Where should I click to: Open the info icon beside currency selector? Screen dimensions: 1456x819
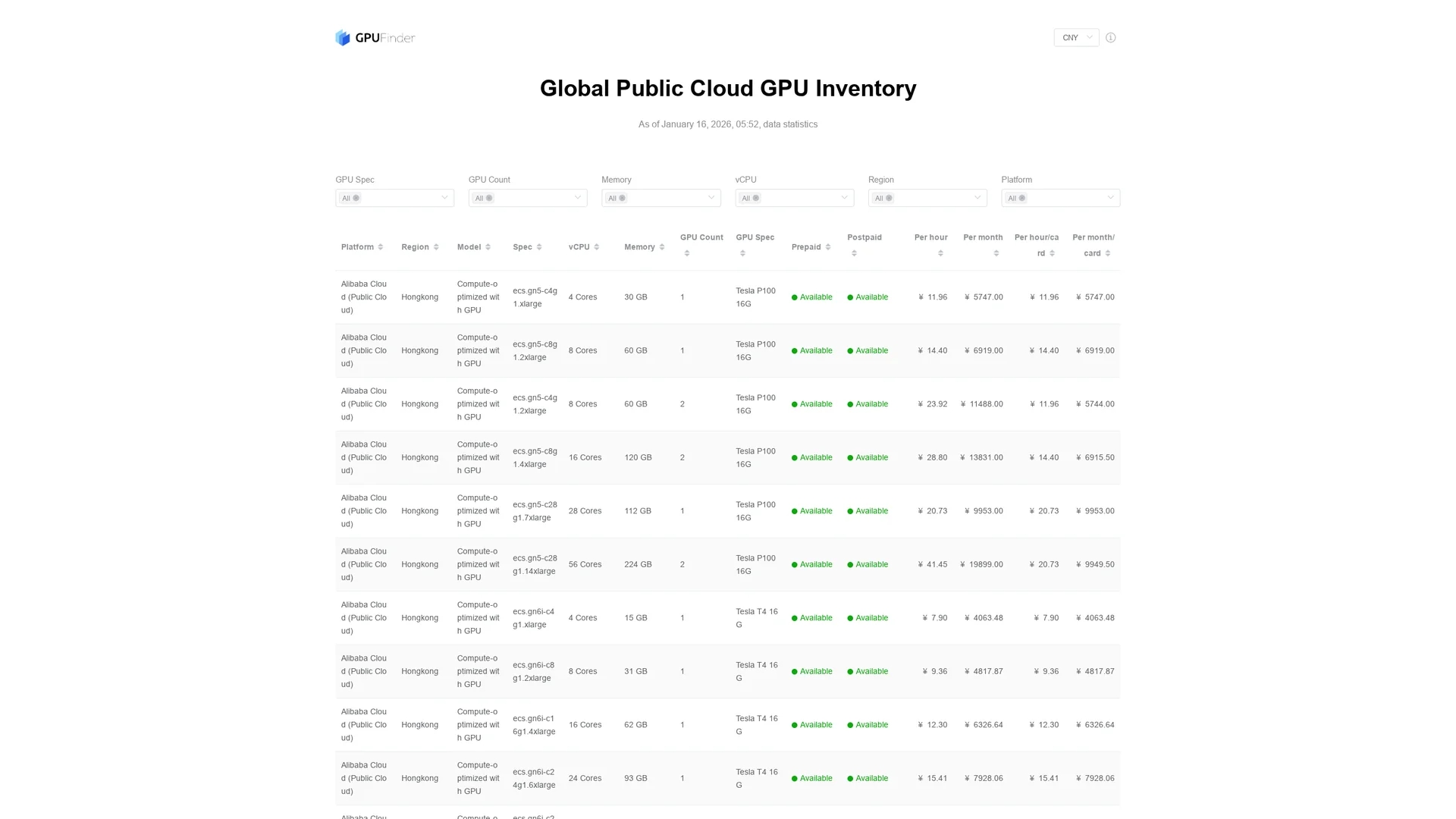pyautogui.click(x=1111, y=38)
